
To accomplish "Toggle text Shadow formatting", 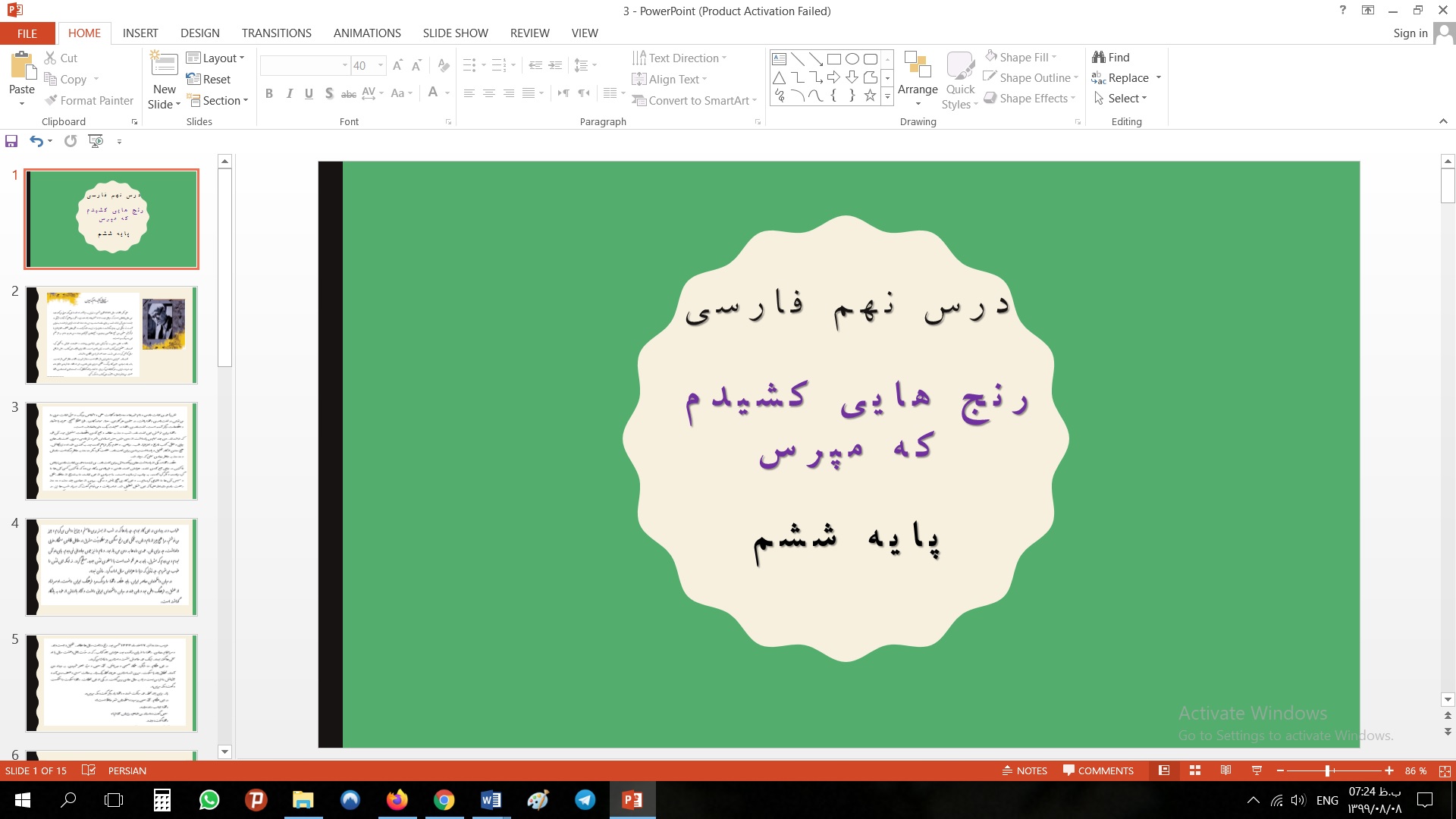I will pyautogui.click(x=328, y=93).
